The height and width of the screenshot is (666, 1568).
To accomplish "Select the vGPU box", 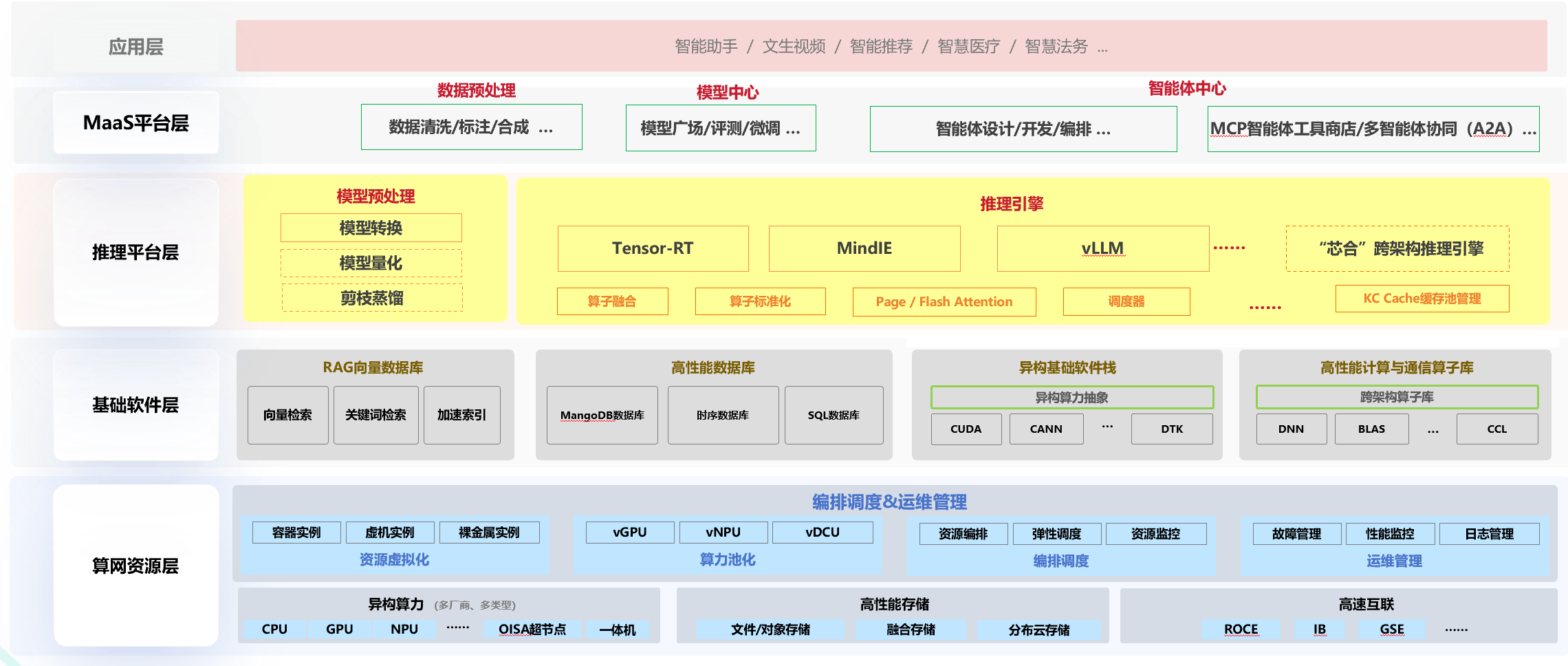I will (x=629, y=532).
